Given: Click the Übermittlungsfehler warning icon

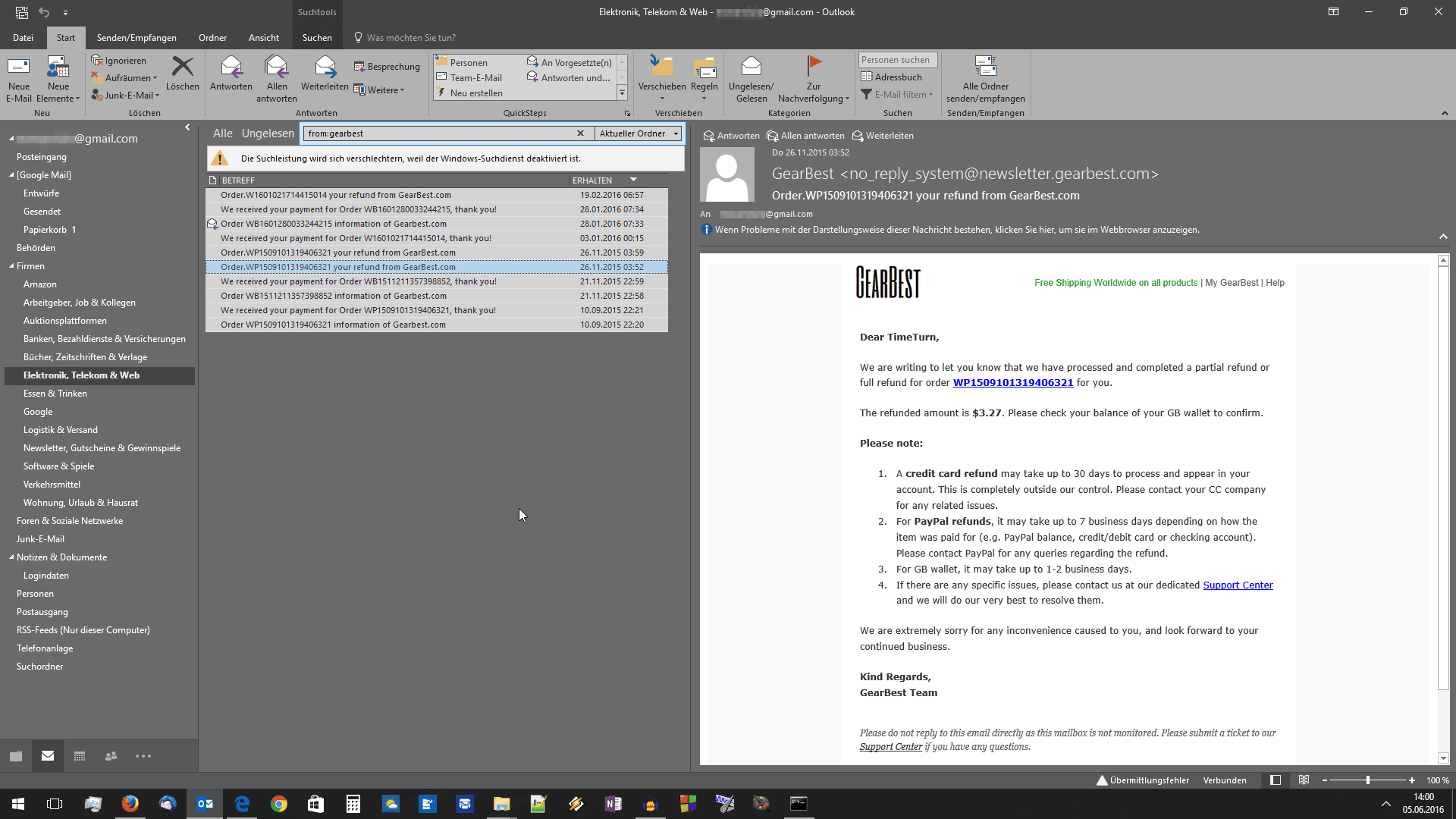Looking at the screenshot, I should [x=1102, y=780].
